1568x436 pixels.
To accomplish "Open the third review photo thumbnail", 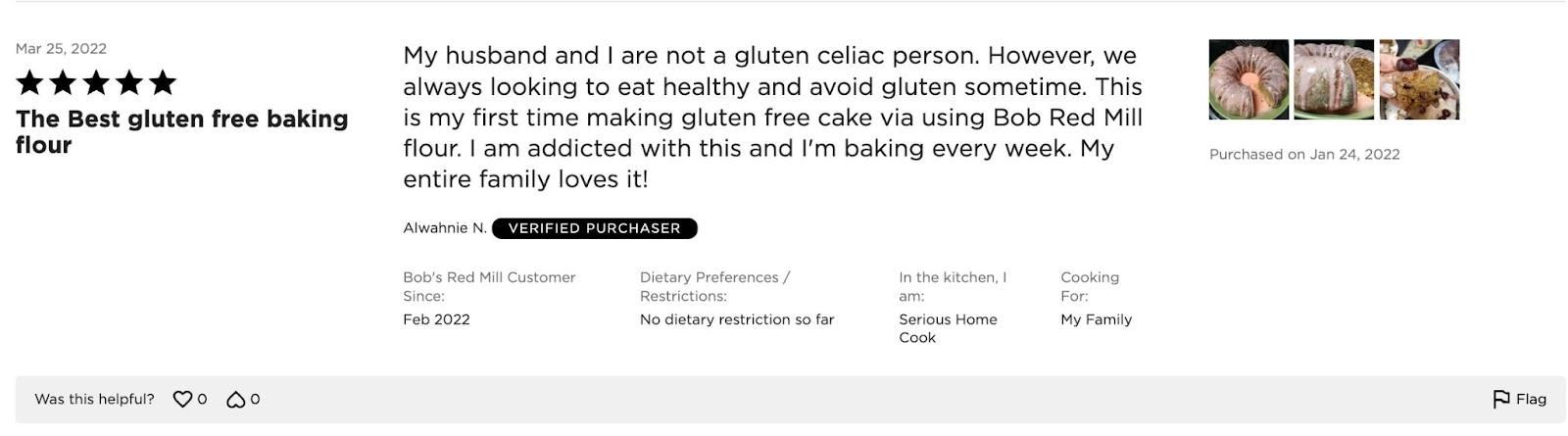I will 1419,79.
